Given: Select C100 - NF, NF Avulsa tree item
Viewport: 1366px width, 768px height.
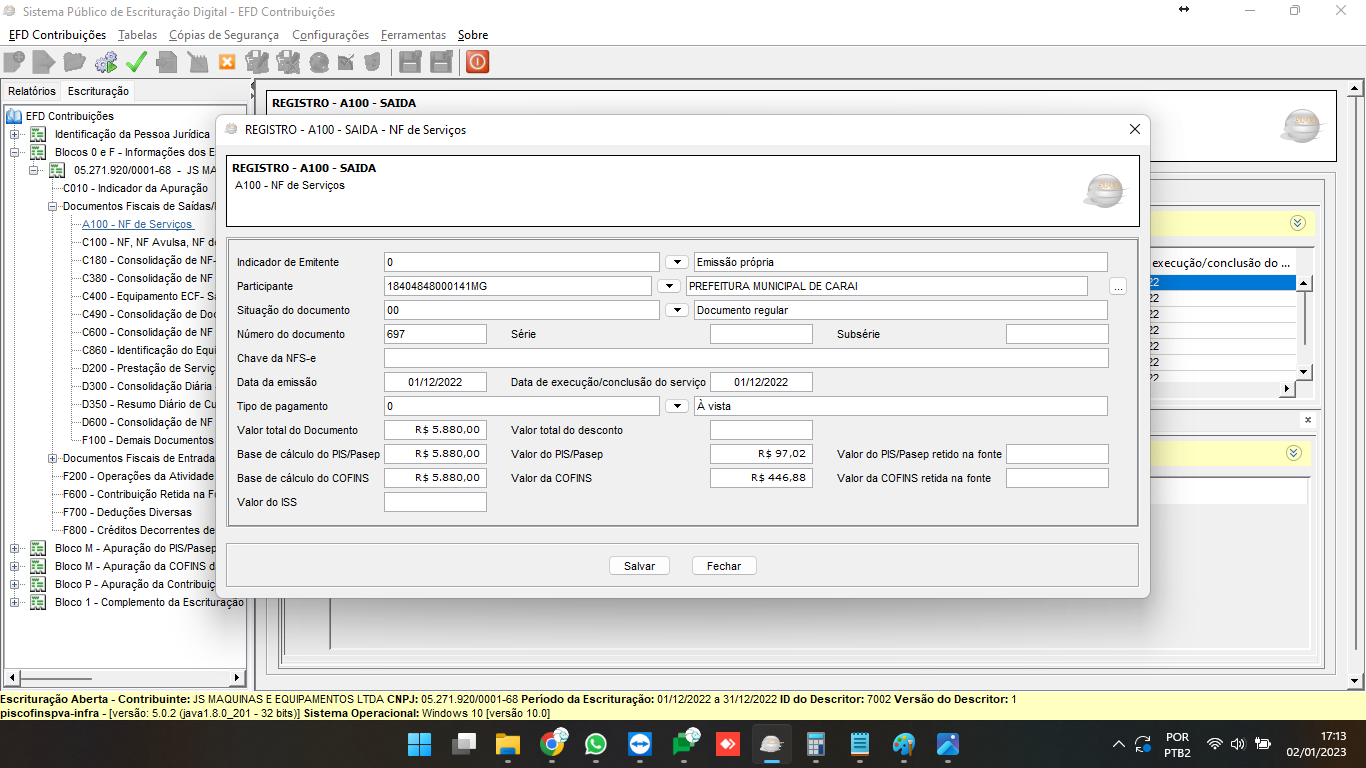Looking at the screenshot, I should (148, 242).
